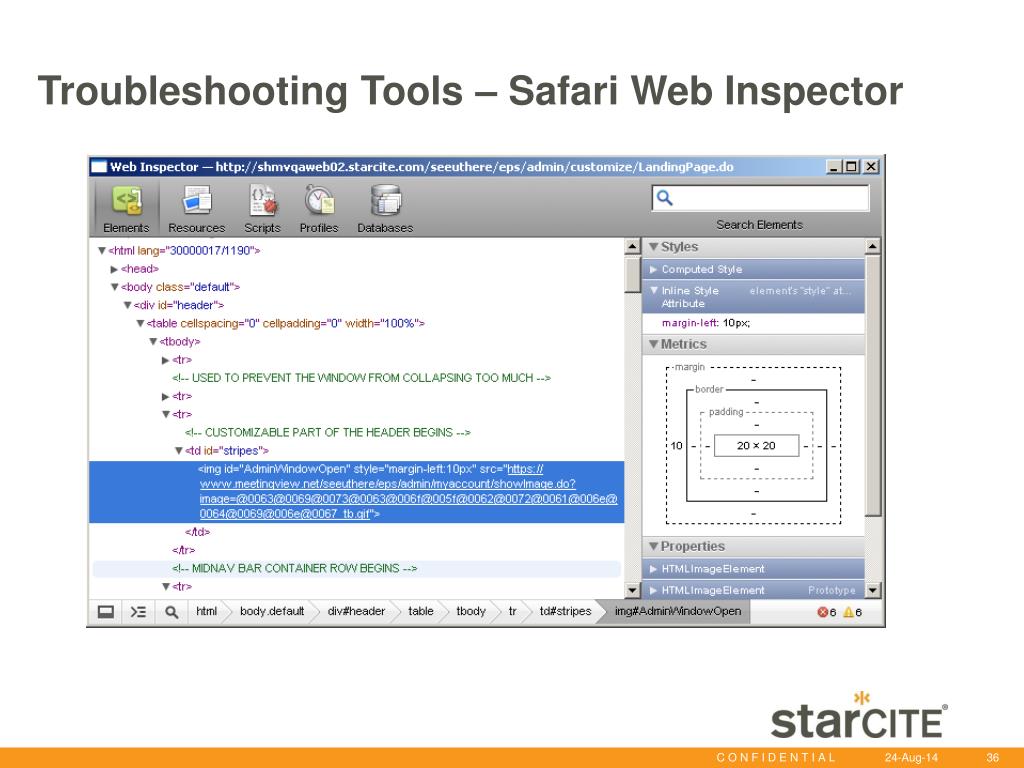Click the DOM tree scrollbar down arrow
This screenshot has height=768, width=1024.
[632, 590]
